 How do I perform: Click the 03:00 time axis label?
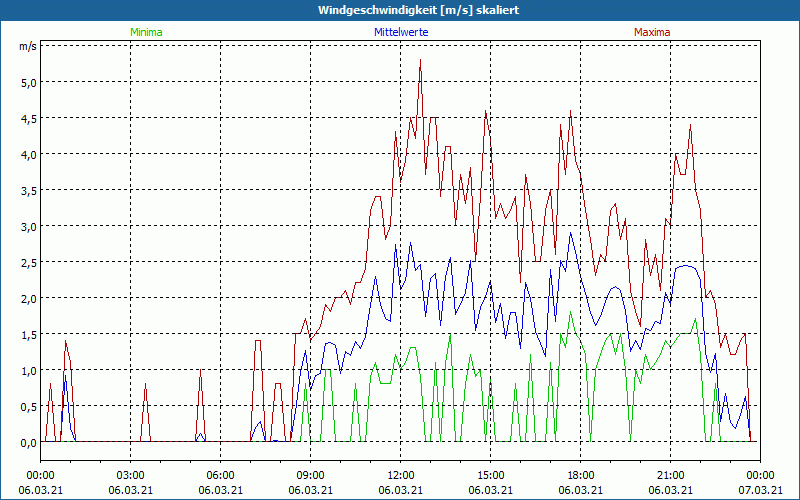[x=131, y=476]
